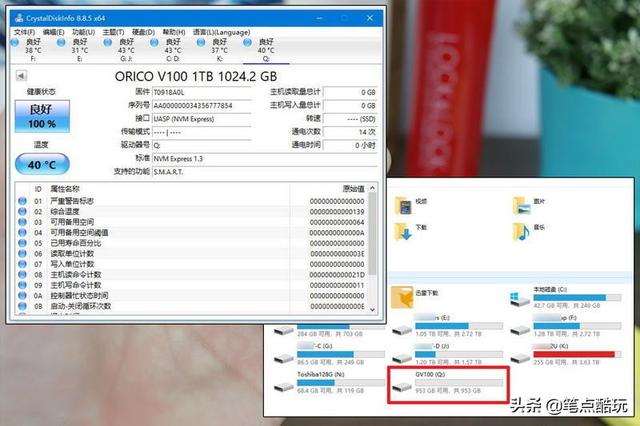
Task: Click status icon of row 05 已用寿命百分比
Action: [x=22, y=243]
